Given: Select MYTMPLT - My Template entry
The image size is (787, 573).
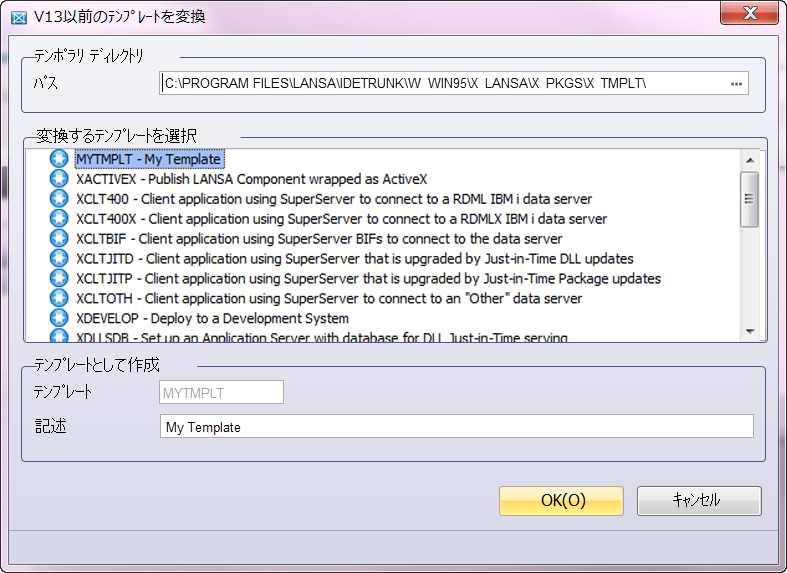Looking at the screenshot, I should pyautogui.click(x=149, y=159).
